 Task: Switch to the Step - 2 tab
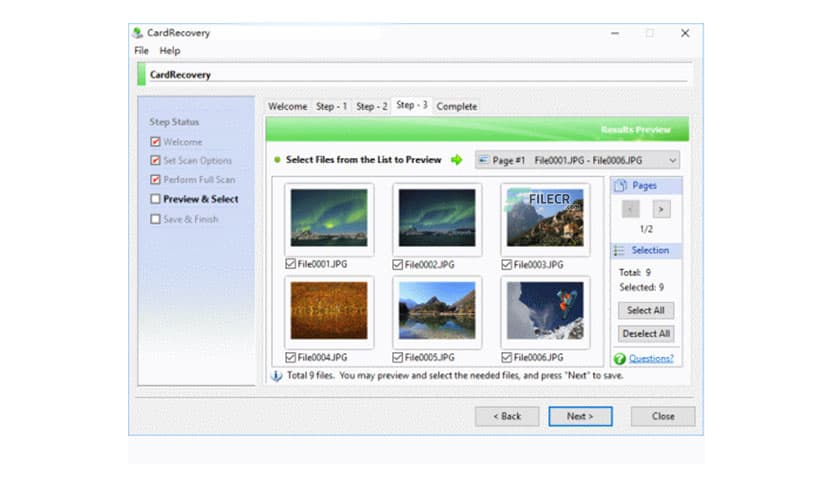point(372,106)
